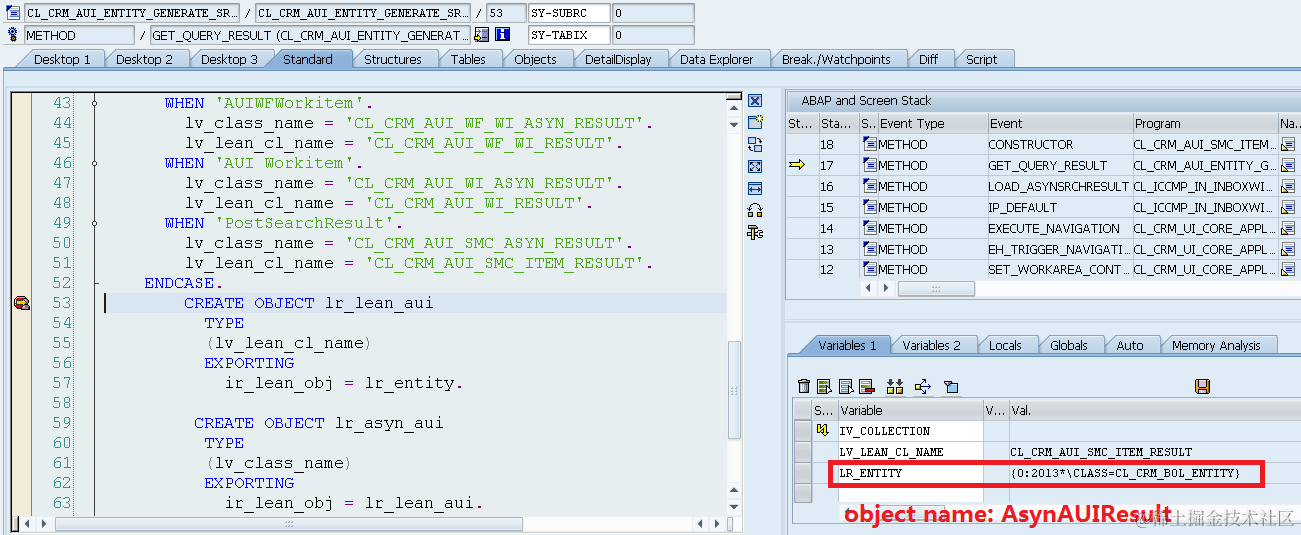Click the trash icon to delete variables
The width and height of the screenshot is (1301, 535).
pos(804,386)
